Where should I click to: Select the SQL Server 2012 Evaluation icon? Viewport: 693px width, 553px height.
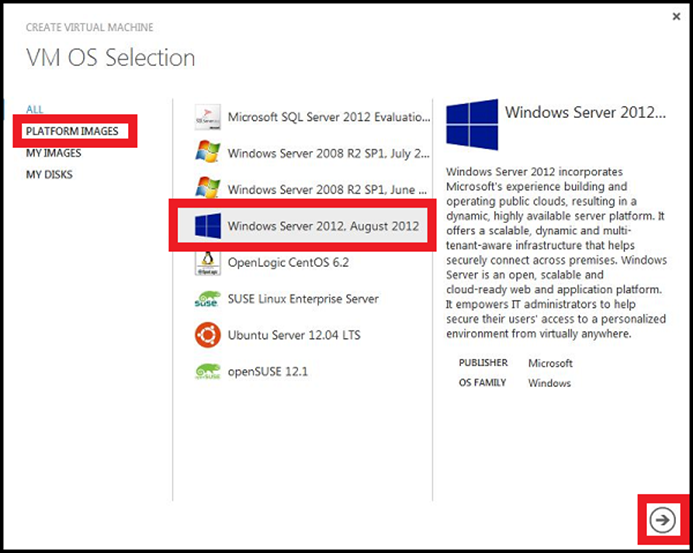tap(207, 117)
